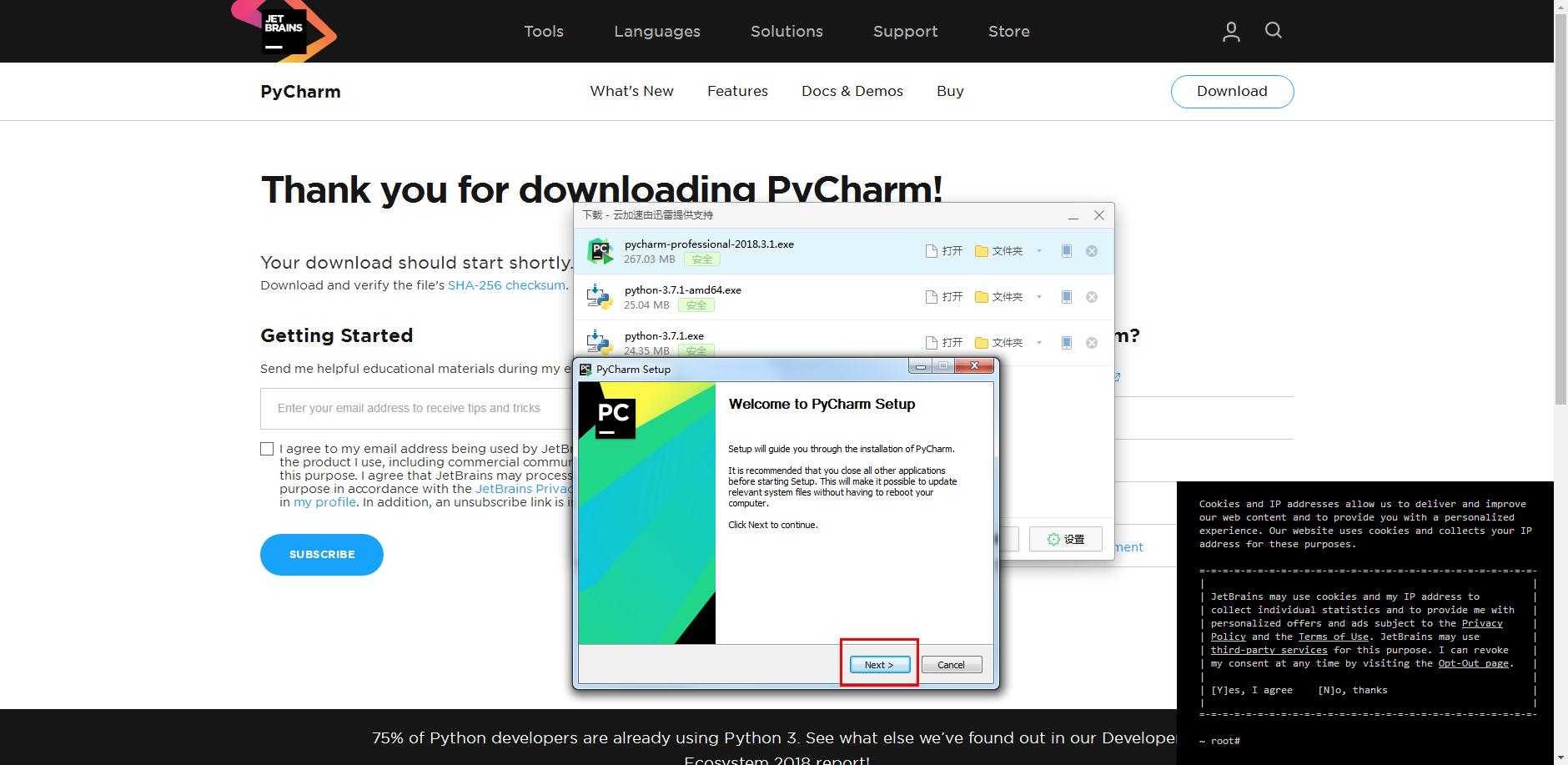Click the pycharm-professional-2018.3.1.exe file icon
This screenshot has width=1568, height=765.
600,251
